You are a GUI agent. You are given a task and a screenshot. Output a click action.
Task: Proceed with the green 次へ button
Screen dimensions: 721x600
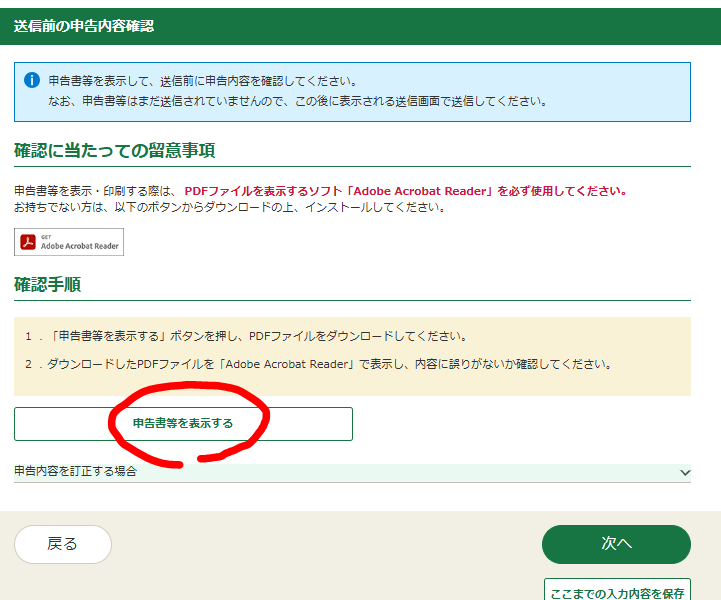(616, 544)
